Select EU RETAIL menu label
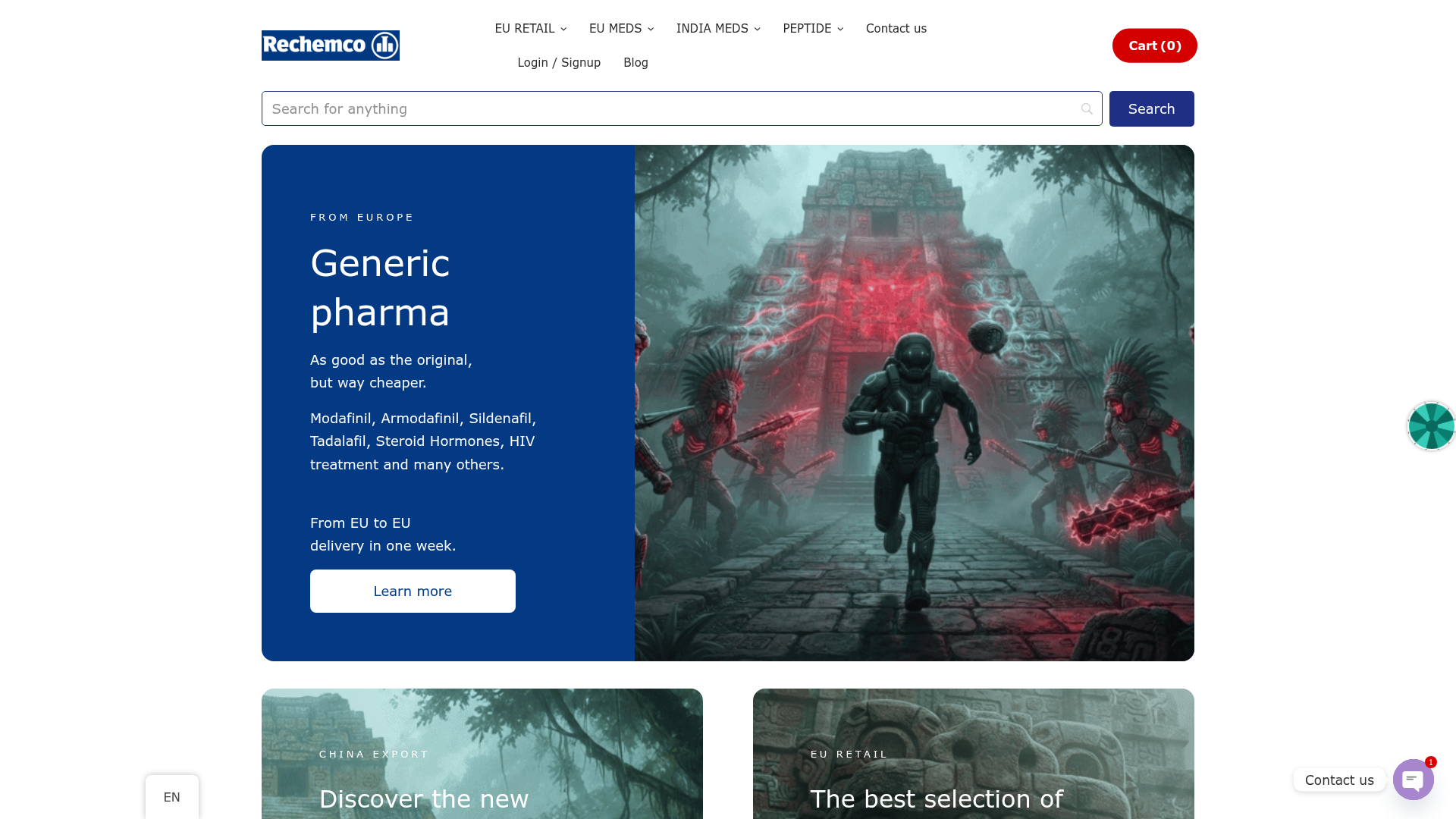Screen dimensions: 1456x819 525,29
